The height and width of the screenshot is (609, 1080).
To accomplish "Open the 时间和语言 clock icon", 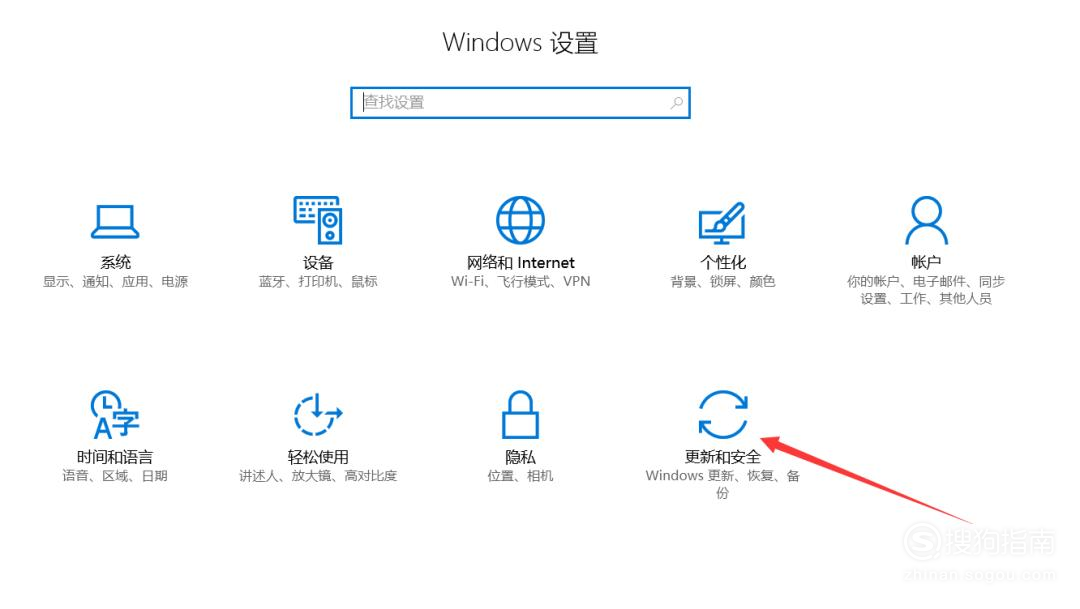I will [x=115, y=415].
